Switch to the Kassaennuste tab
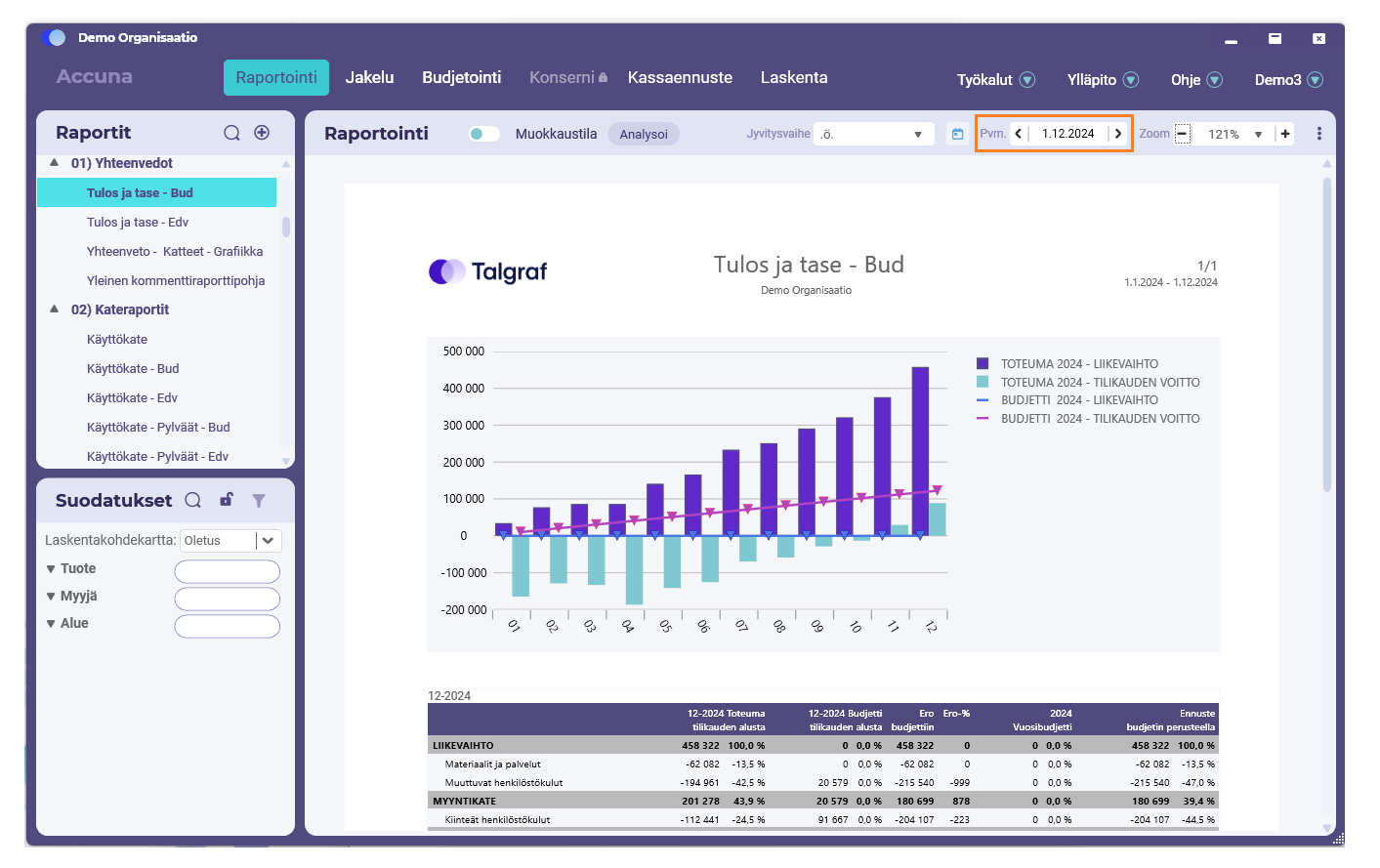 point(680,77)
